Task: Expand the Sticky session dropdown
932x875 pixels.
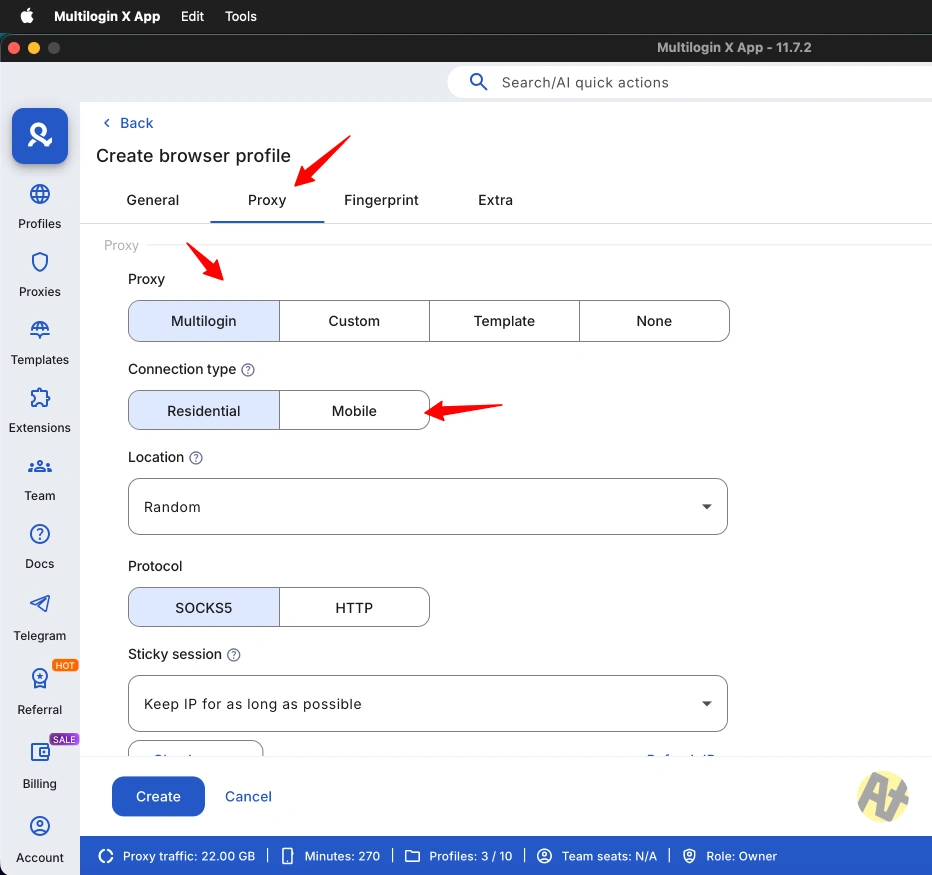Action: coord(428,703)
